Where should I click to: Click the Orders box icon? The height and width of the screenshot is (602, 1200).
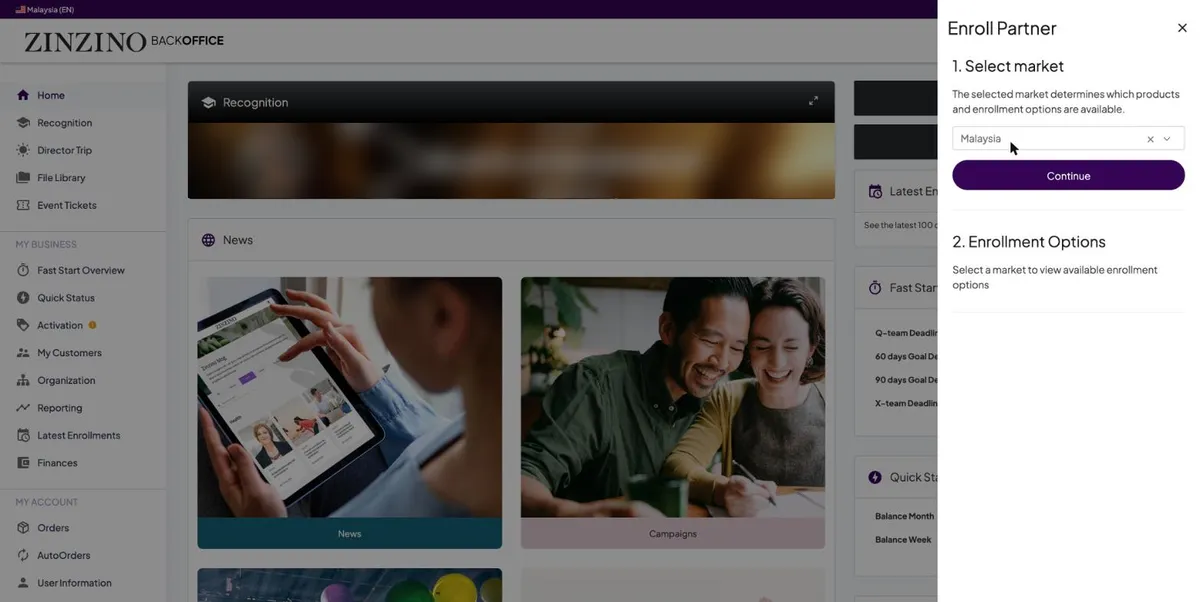(x=23, y=528)
